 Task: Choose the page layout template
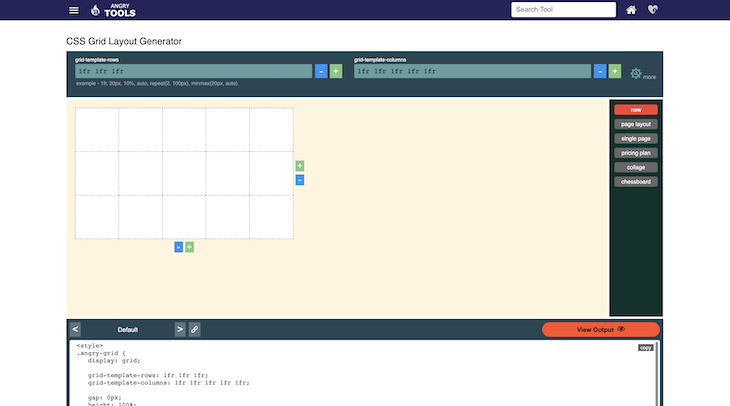[635, 124]
